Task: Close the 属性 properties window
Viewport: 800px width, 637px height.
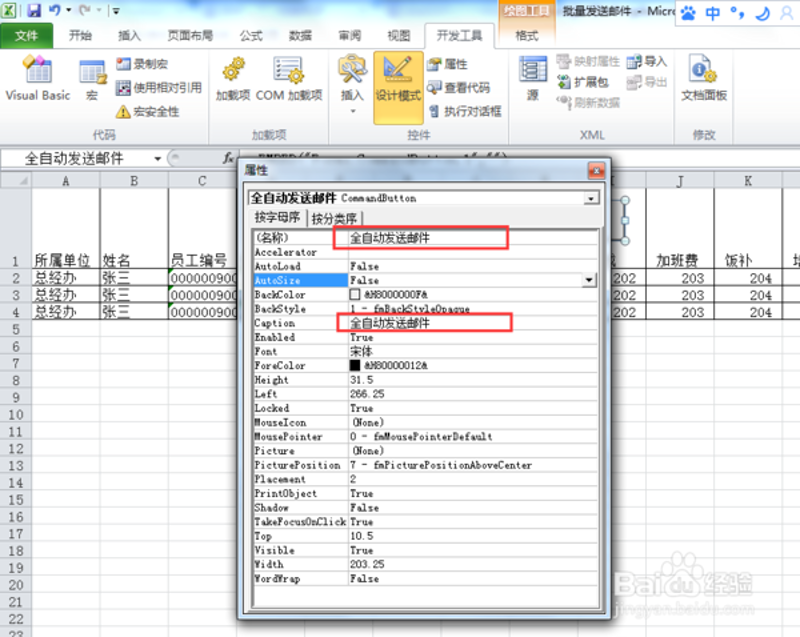Action: click(x=596, y=170)
